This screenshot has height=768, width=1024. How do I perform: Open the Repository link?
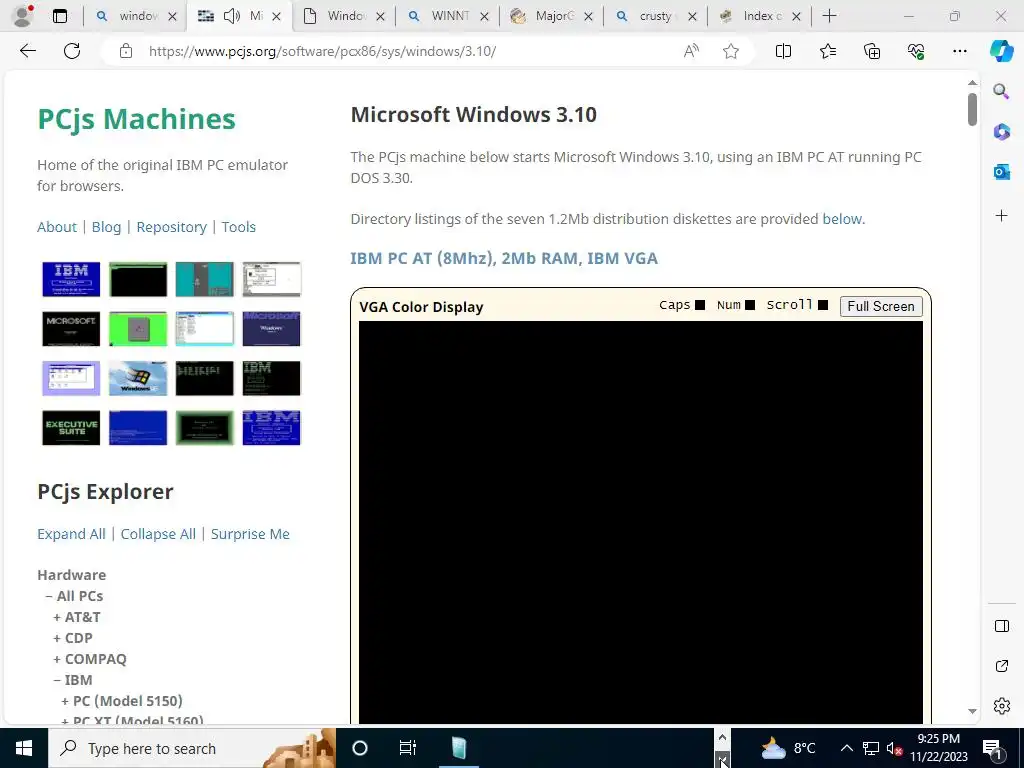coord(171,227)
